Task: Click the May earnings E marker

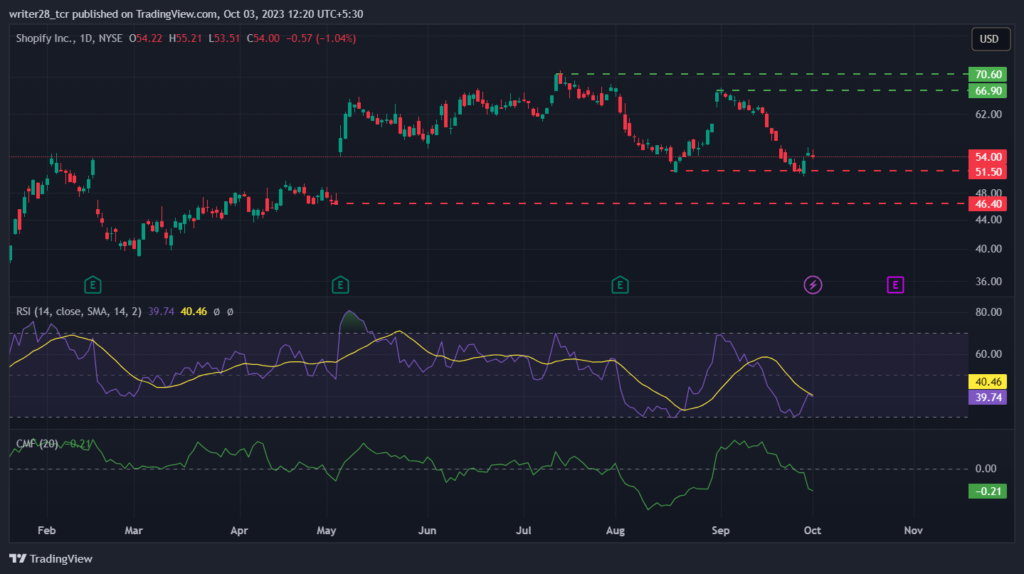Action: pyautogui.click(x=340, y=285)
